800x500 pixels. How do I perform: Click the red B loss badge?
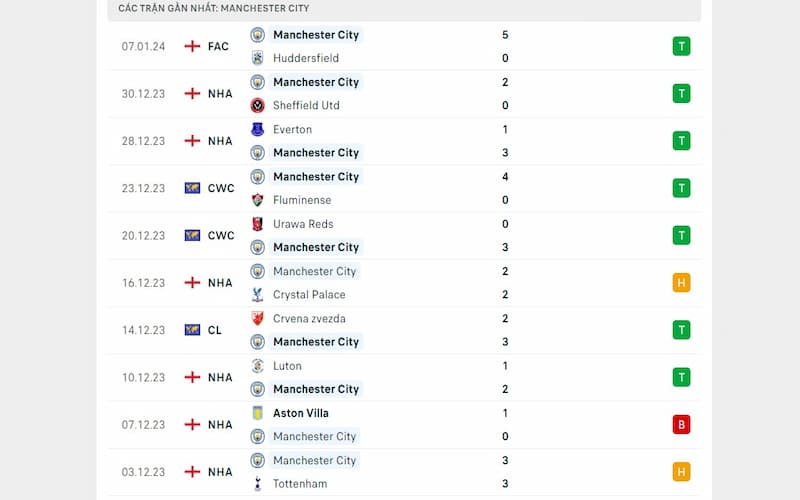click(x=681, y=424)
